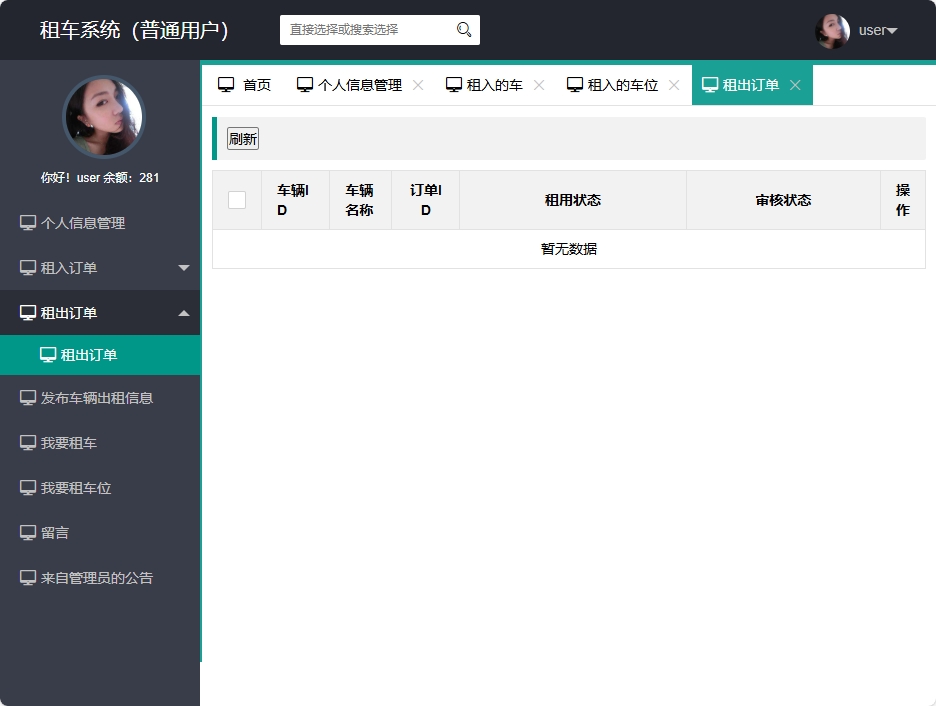Toggle the select-all checkbox in table header

click(237, 199)
